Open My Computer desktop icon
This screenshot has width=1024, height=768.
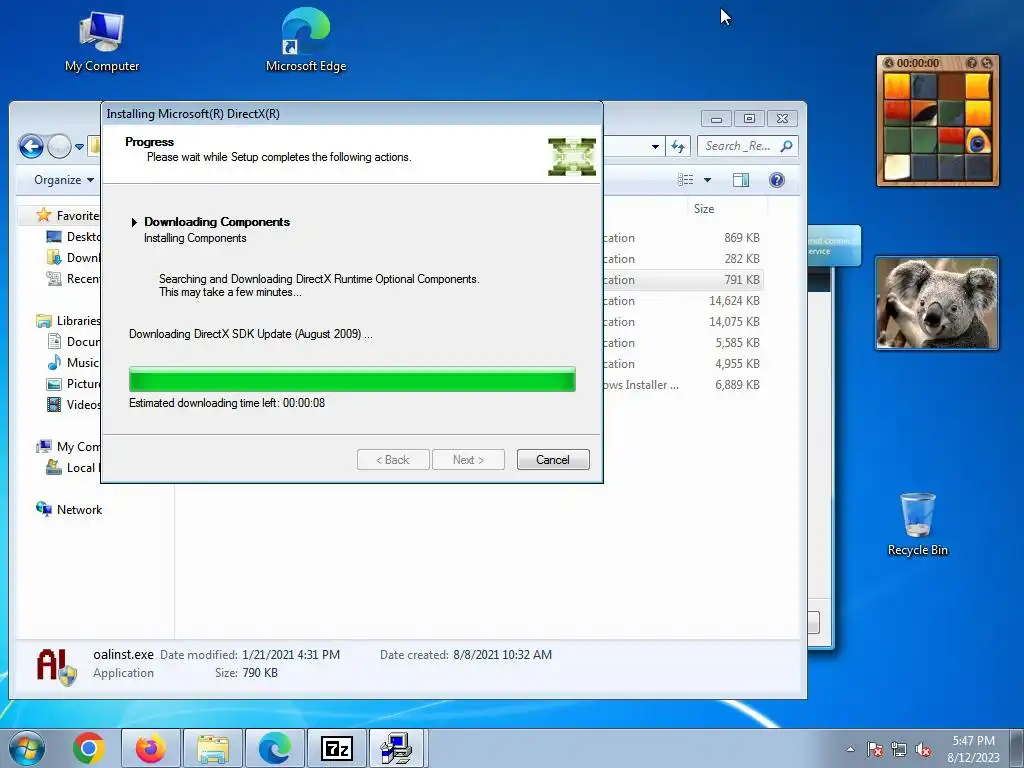(x=102, y=41)
